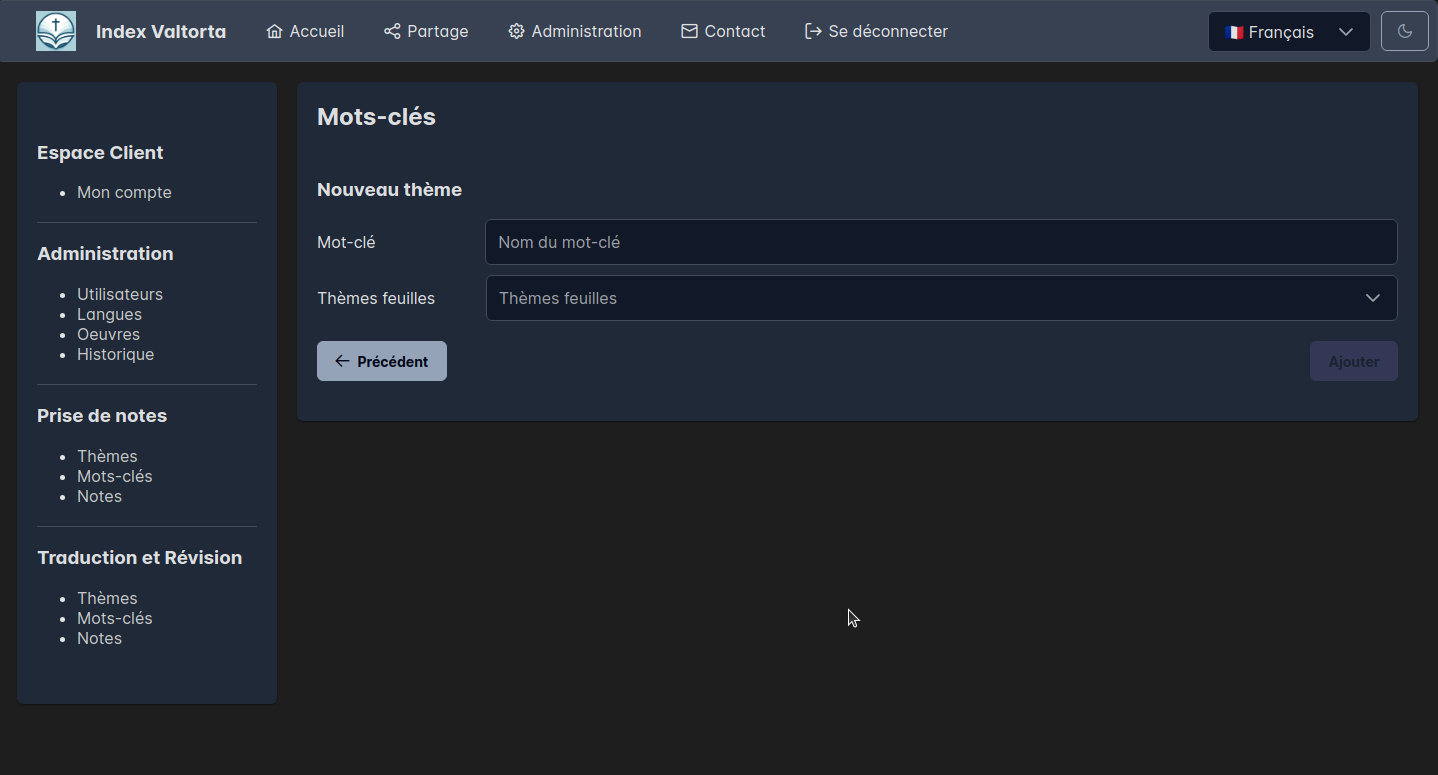Open Mon compte in Espace Client

point(124,192)
